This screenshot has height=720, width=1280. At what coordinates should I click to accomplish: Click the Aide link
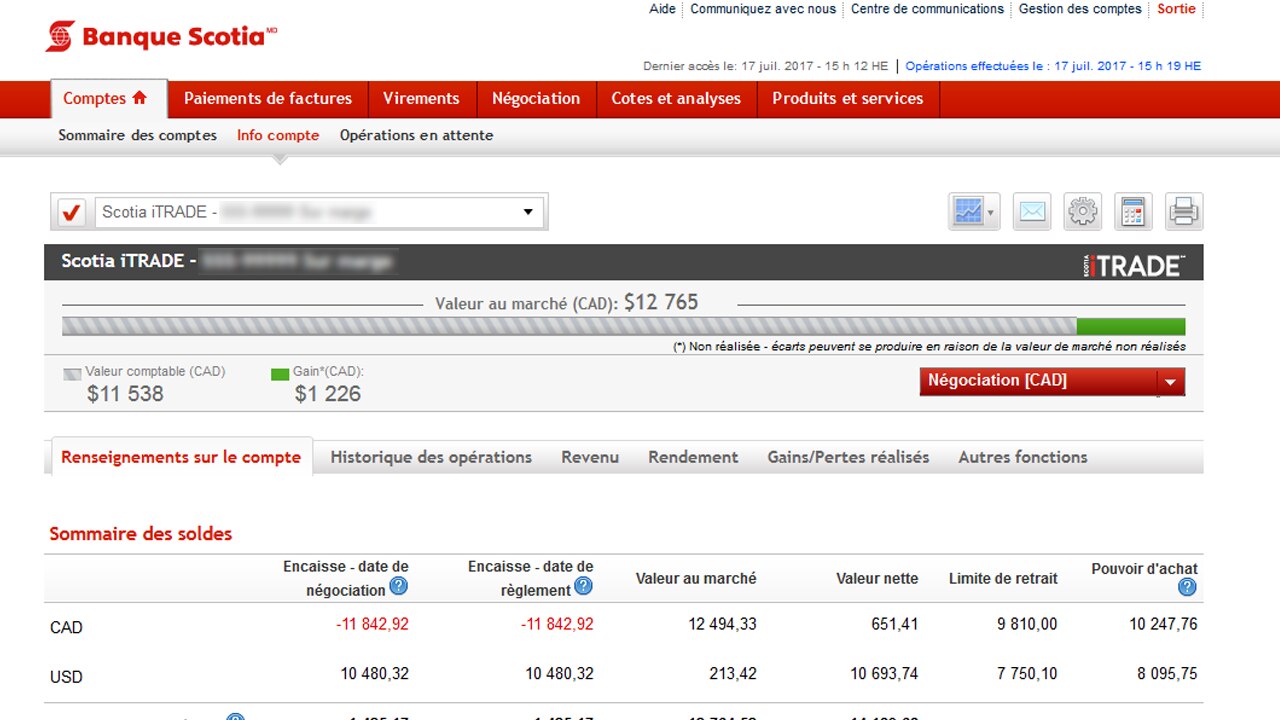662,9
